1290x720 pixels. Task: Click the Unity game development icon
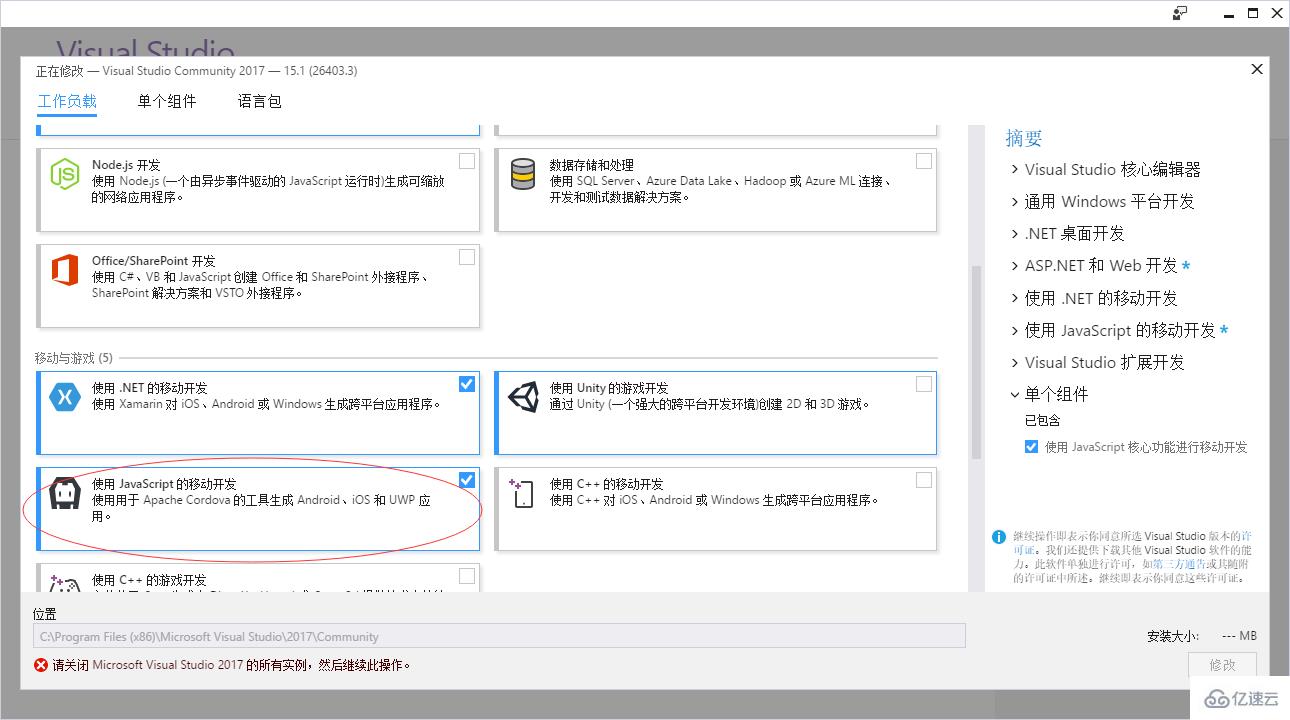523,397
